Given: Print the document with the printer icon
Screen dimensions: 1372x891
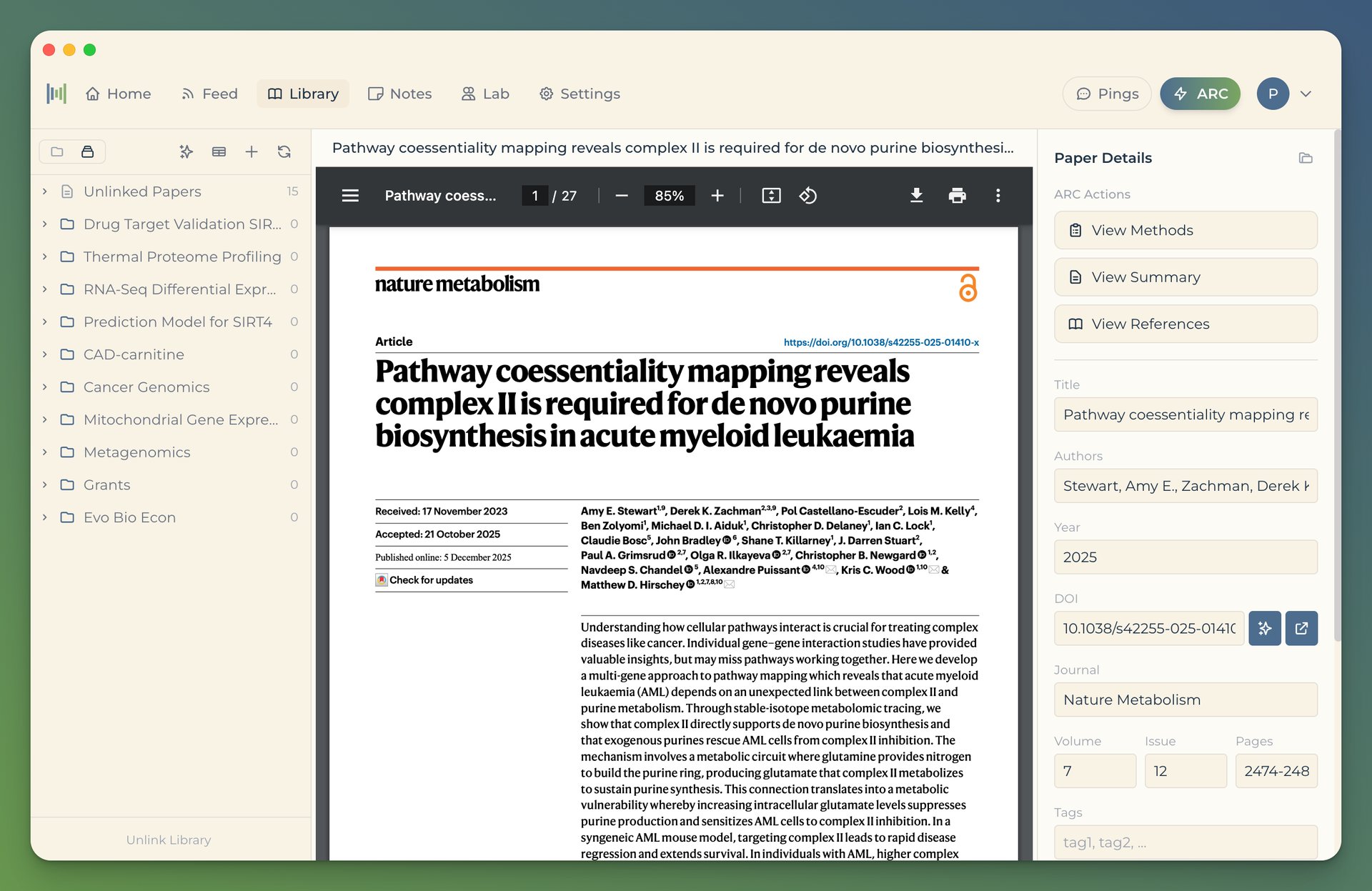Looking at the screenshot, I should [957, 195].
